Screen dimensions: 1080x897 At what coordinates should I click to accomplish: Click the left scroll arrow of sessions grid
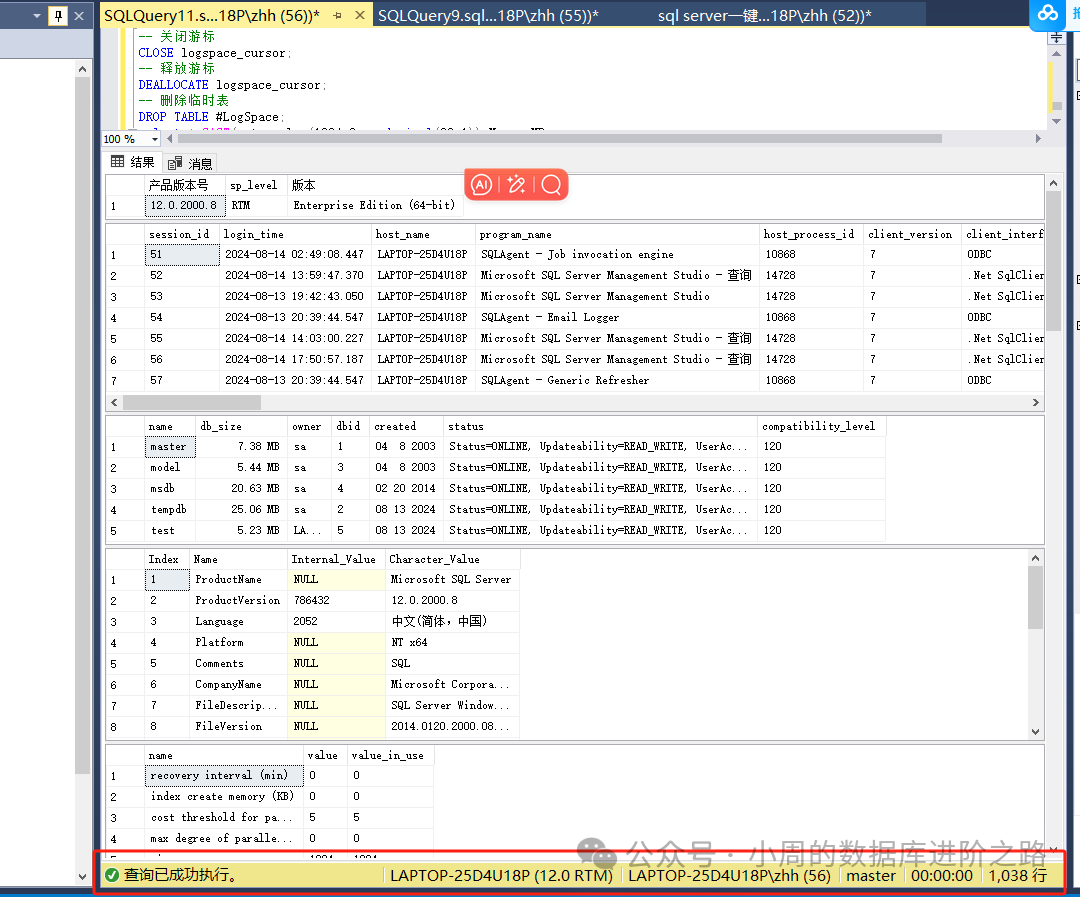pos(115,402)
